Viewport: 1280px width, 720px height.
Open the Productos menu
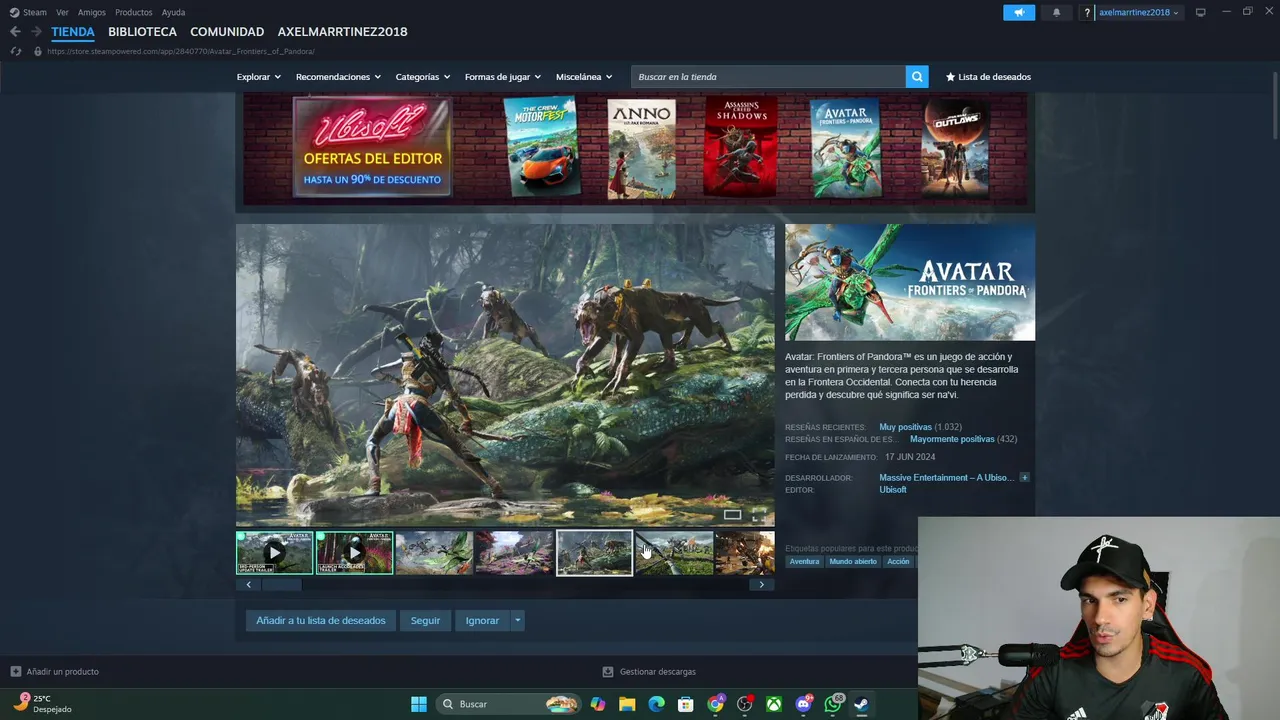tap(134, 12)
